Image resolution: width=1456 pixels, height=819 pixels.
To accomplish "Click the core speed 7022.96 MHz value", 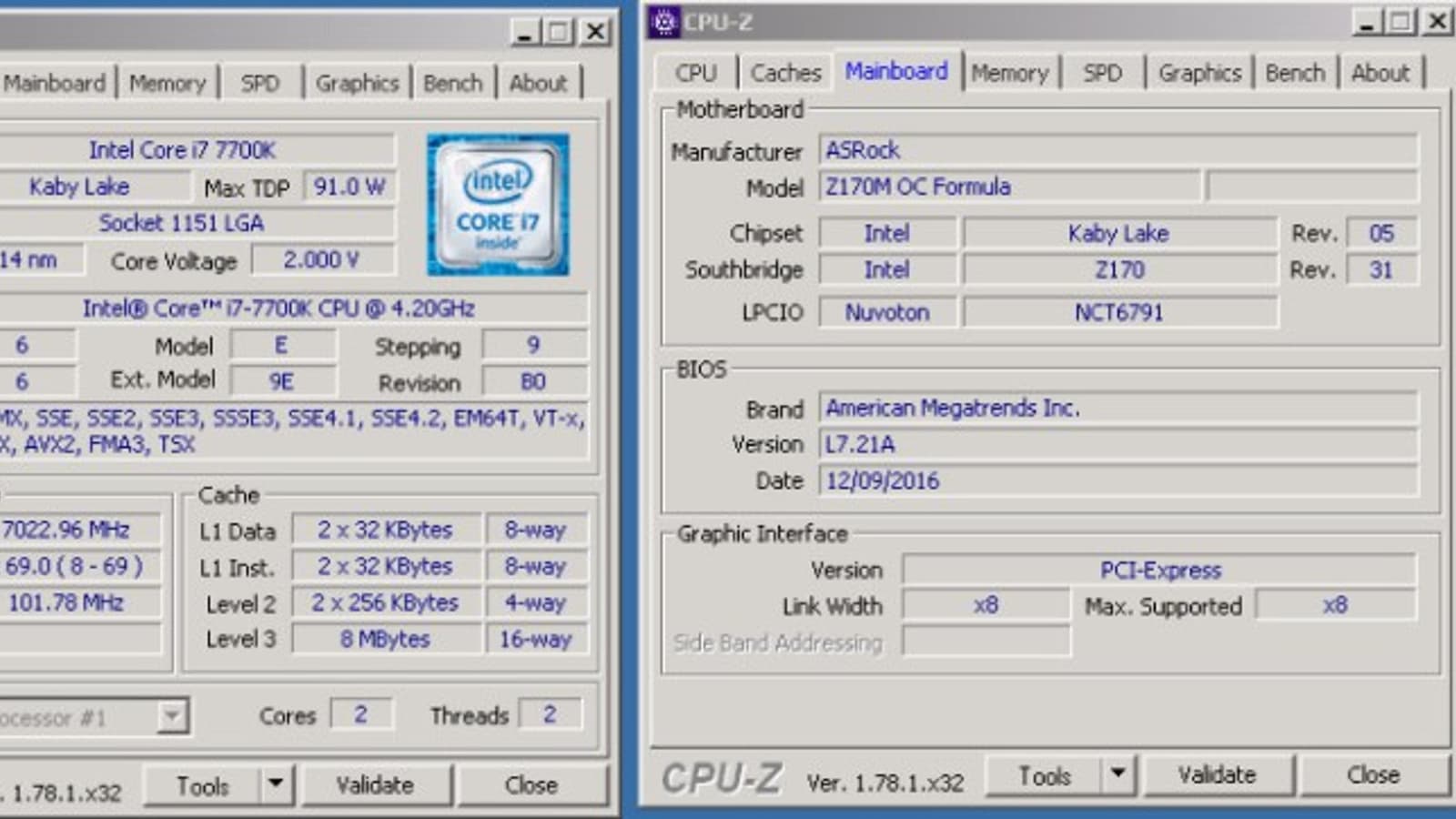I will [80, 530].
